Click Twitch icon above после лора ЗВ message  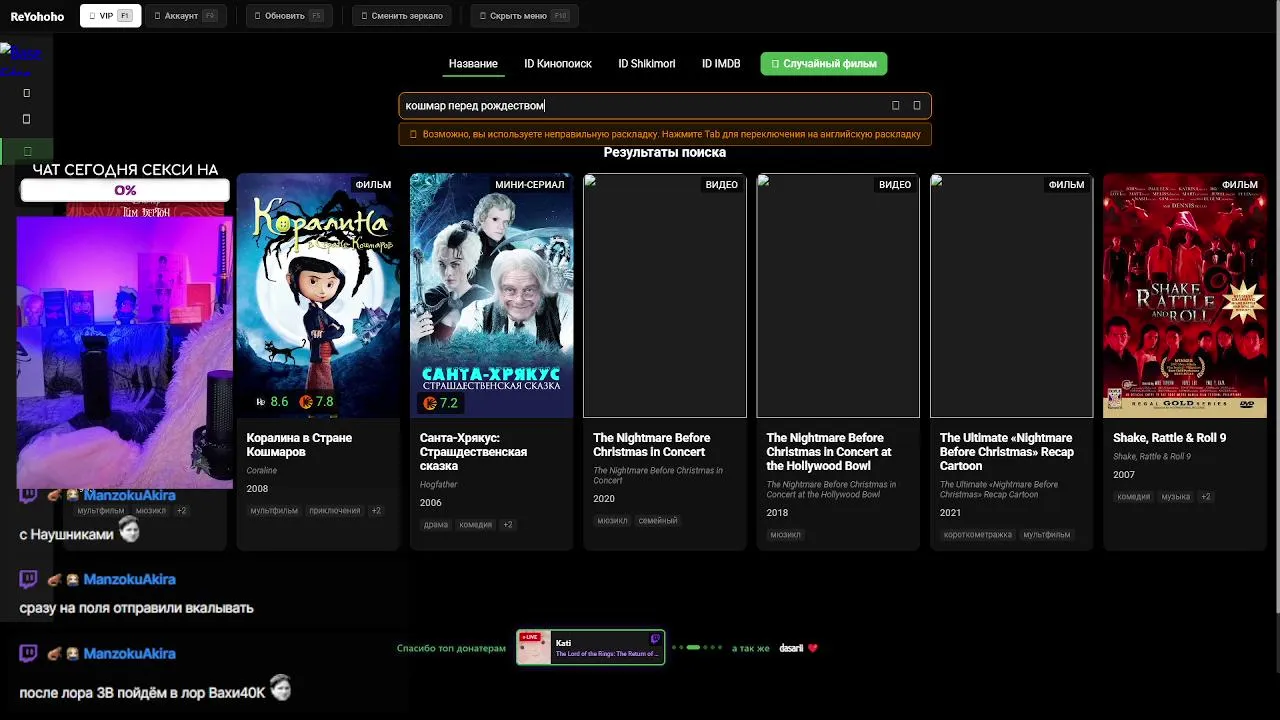(x=28, y=653)
